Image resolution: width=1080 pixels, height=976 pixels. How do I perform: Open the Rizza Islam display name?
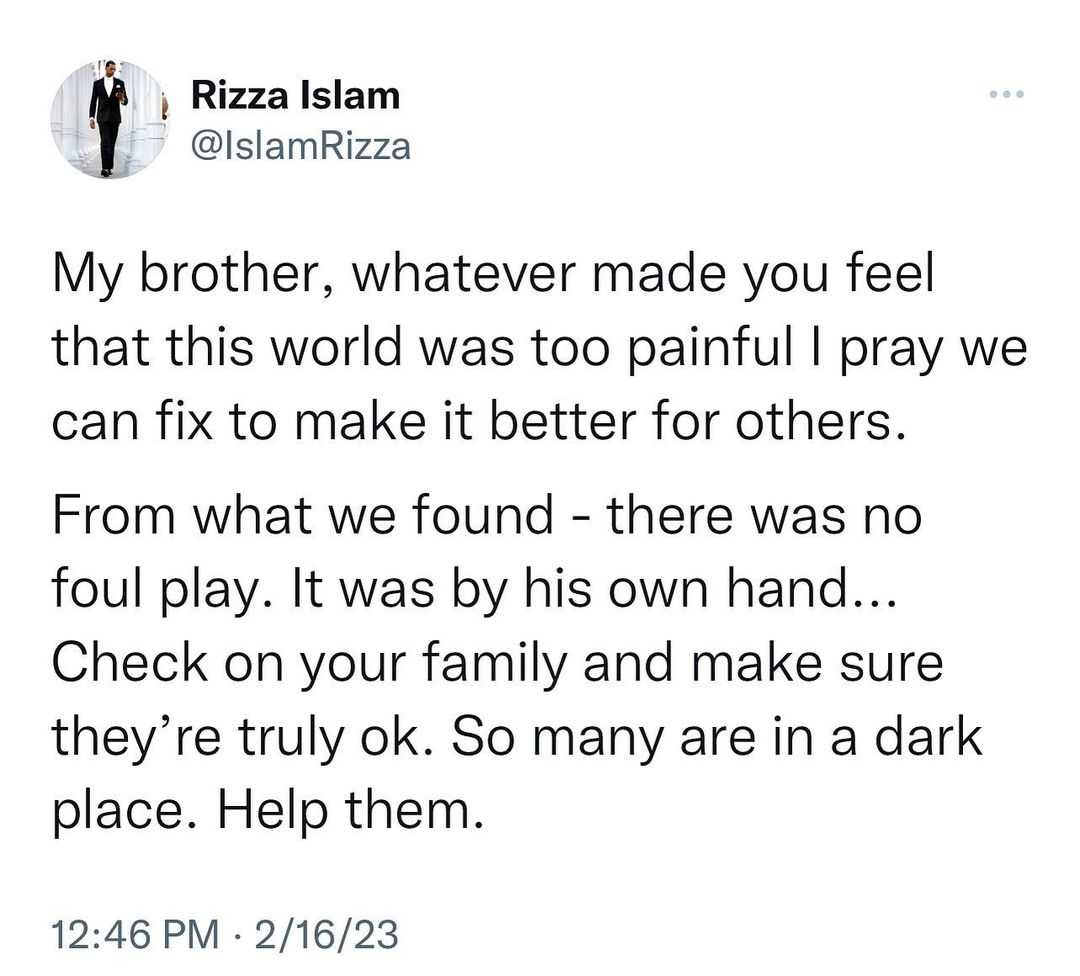tap(295, 95)
